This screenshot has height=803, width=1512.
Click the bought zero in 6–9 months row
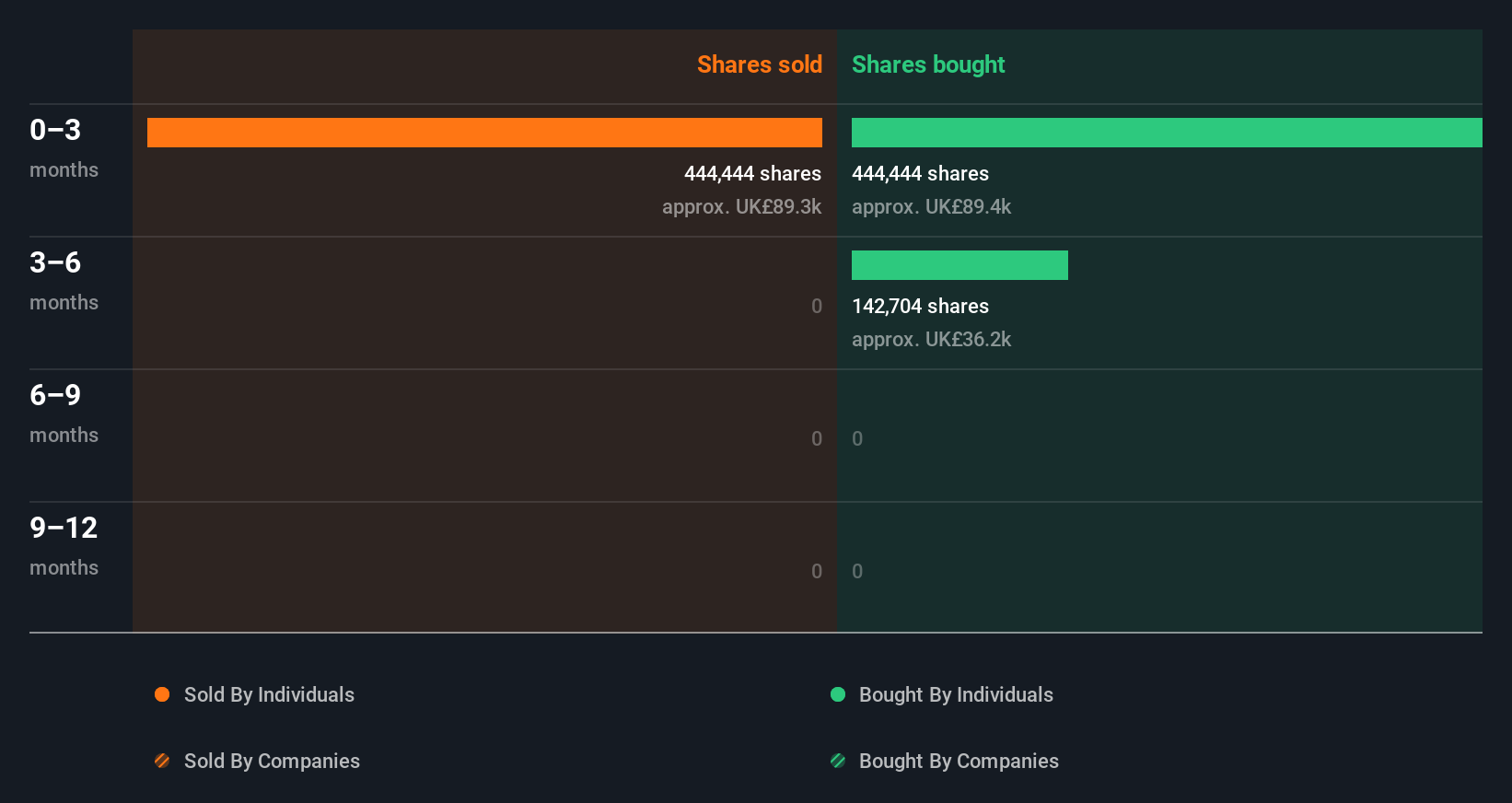click(x=857, y=438)
